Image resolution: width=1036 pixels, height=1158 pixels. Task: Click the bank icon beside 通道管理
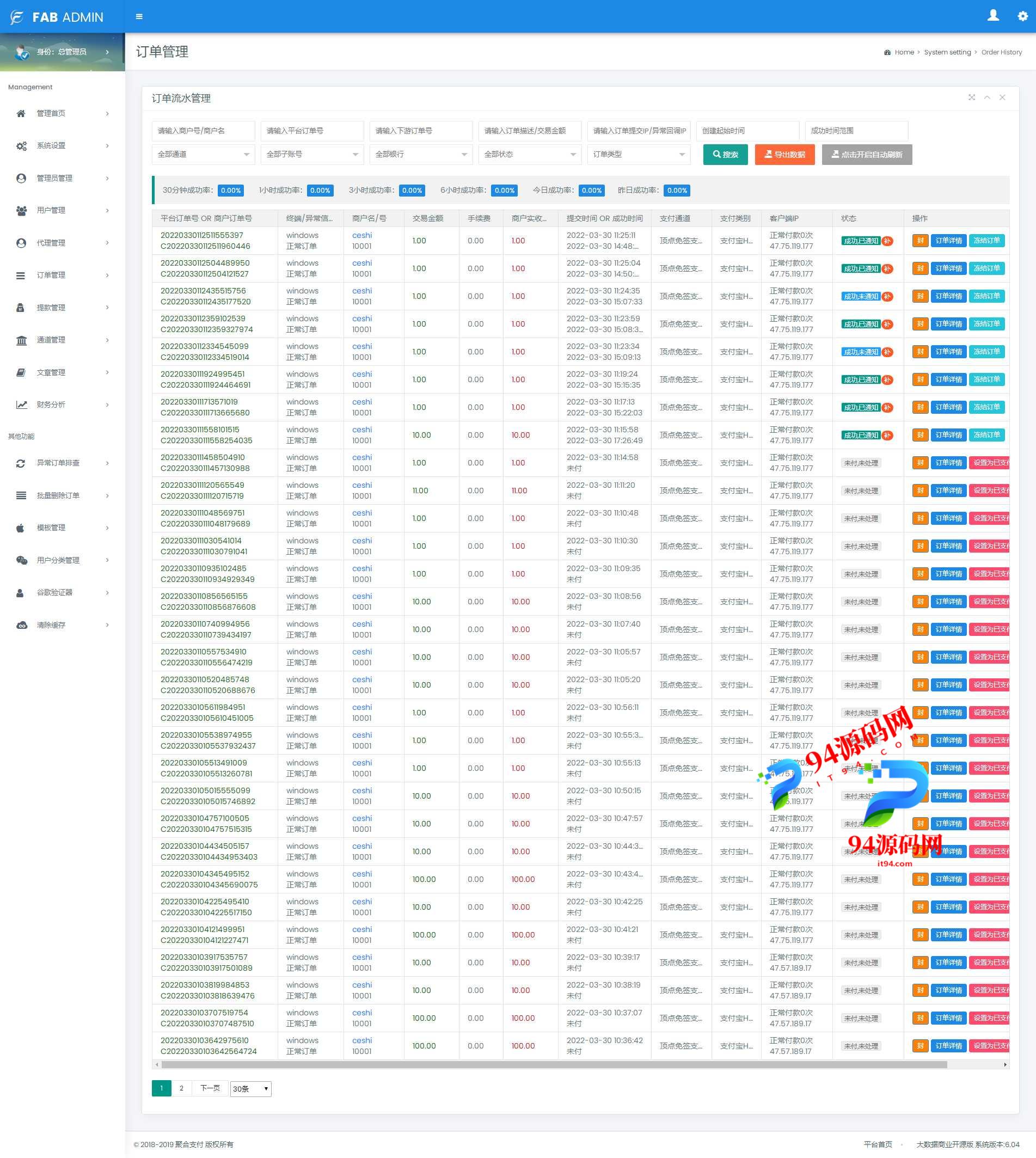coord(21,340)
